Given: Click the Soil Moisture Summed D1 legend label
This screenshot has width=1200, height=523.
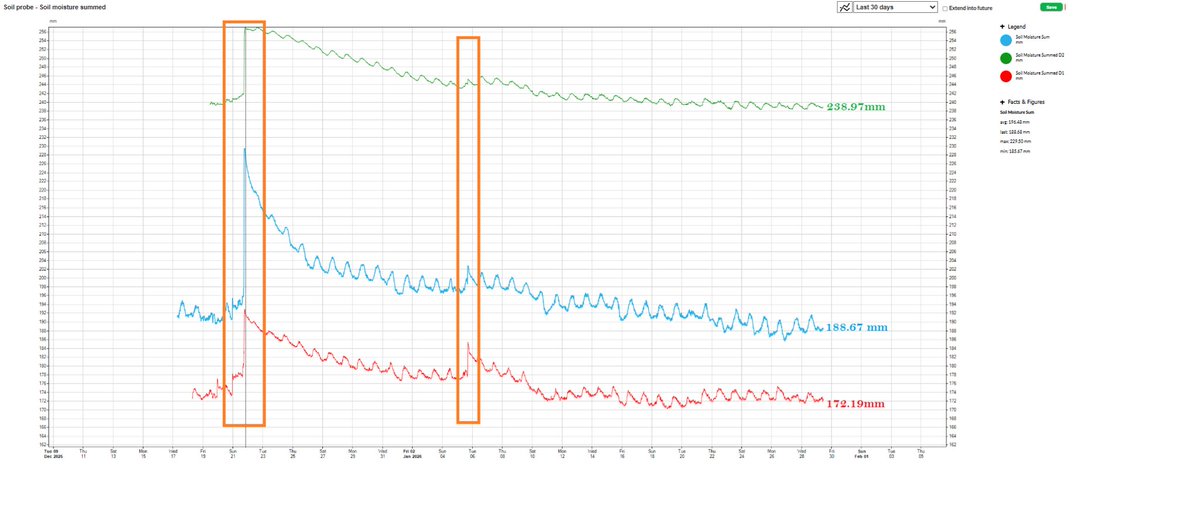Looking at the screenshot, I should click(x=1040, y=72).
